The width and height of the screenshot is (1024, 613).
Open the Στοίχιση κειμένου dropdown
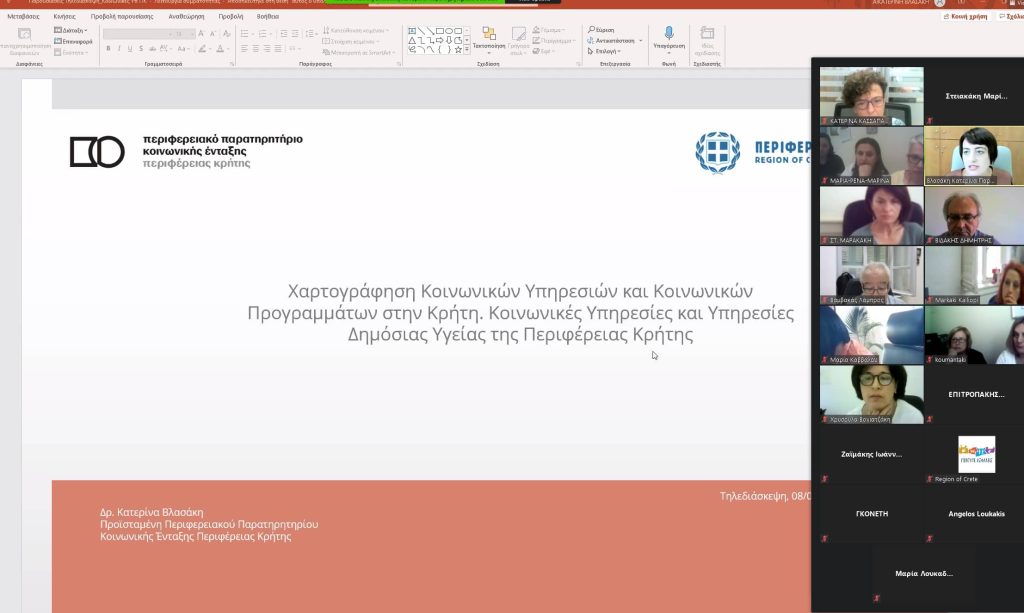[351, 42]
